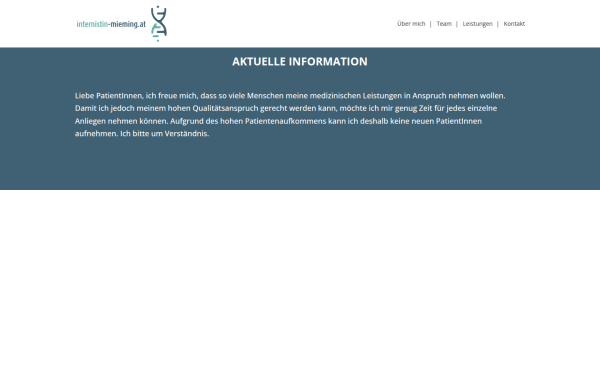Open the Leistungen menu item
Image resolution: width=600 pixels, height=375 pixels.
pos(478,24)
